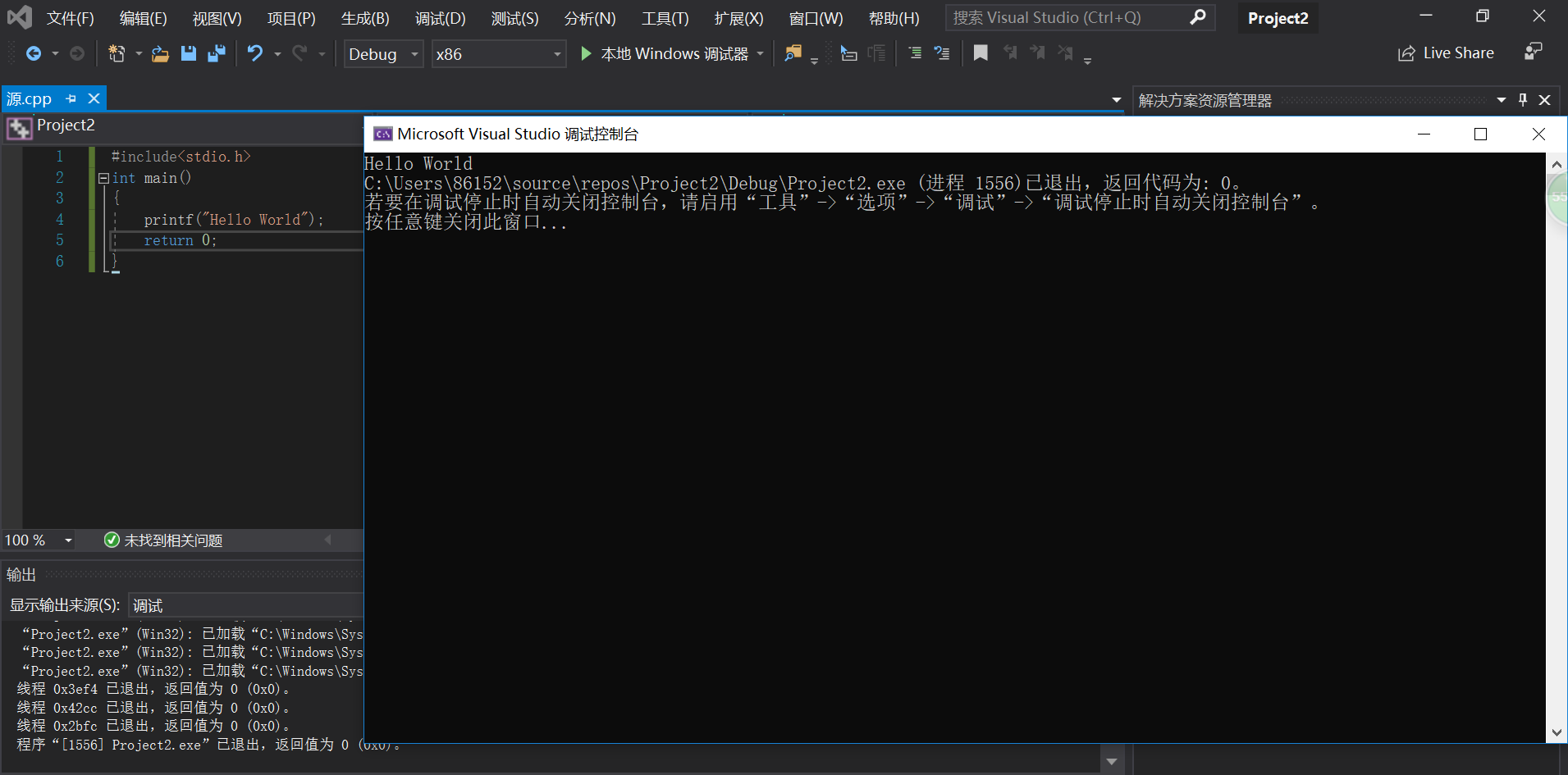Screen dimensions: 1568x775
Task: Pin the 源.cpp tab
Action: [x=71, y=99]
